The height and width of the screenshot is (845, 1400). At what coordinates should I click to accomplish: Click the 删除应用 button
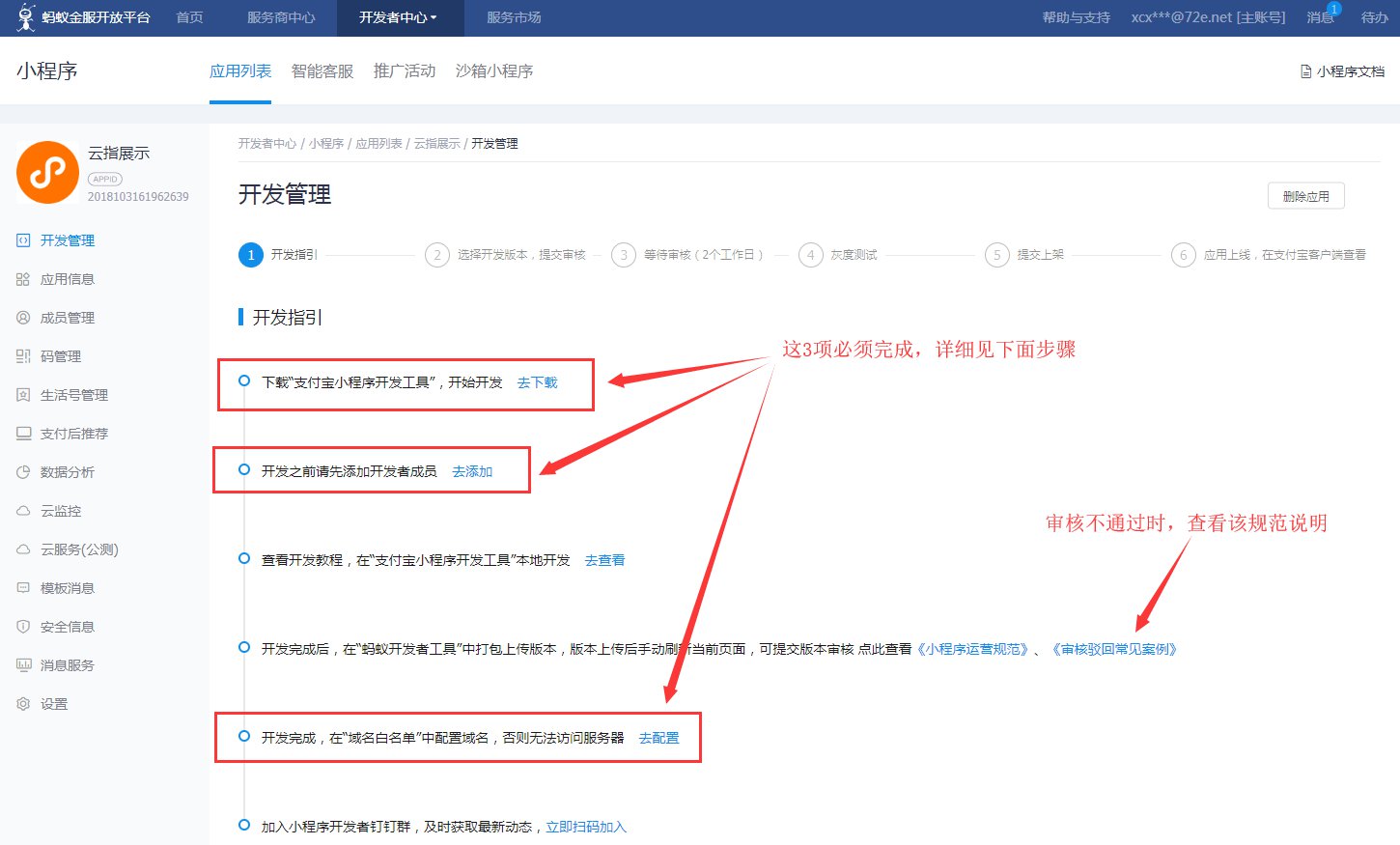click(1306, 196)
